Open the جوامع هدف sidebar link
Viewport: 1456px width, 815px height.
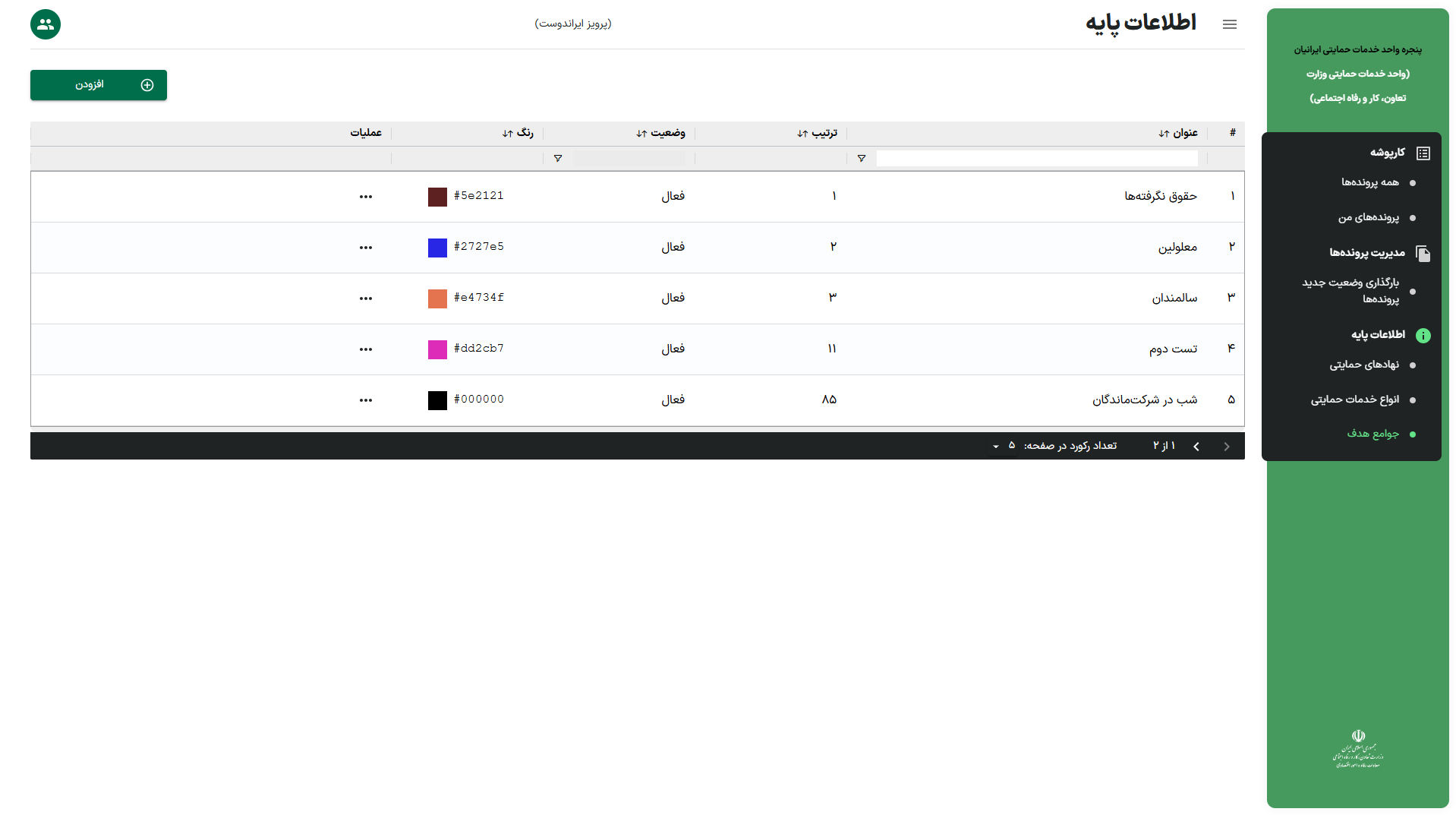coord(1372,434)
